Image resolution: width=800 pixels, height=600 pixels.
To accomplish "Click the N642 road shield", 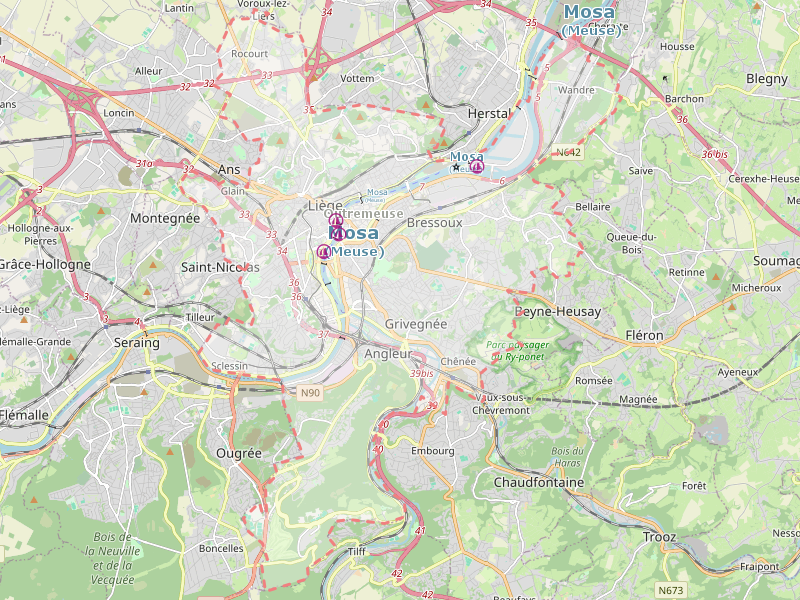I will click(569, 152).
